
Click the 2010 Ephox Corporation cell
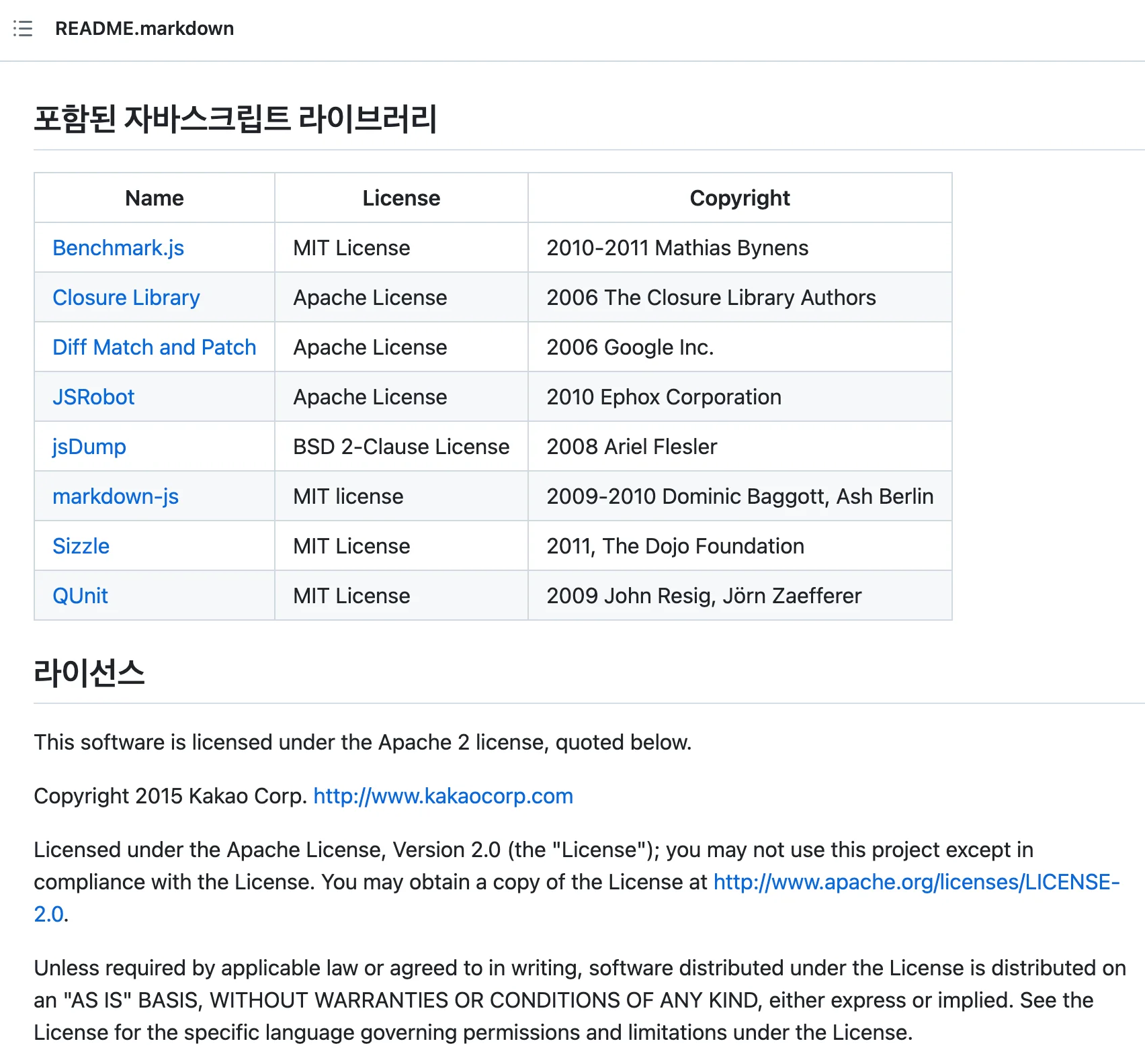(x=664, y=397)
